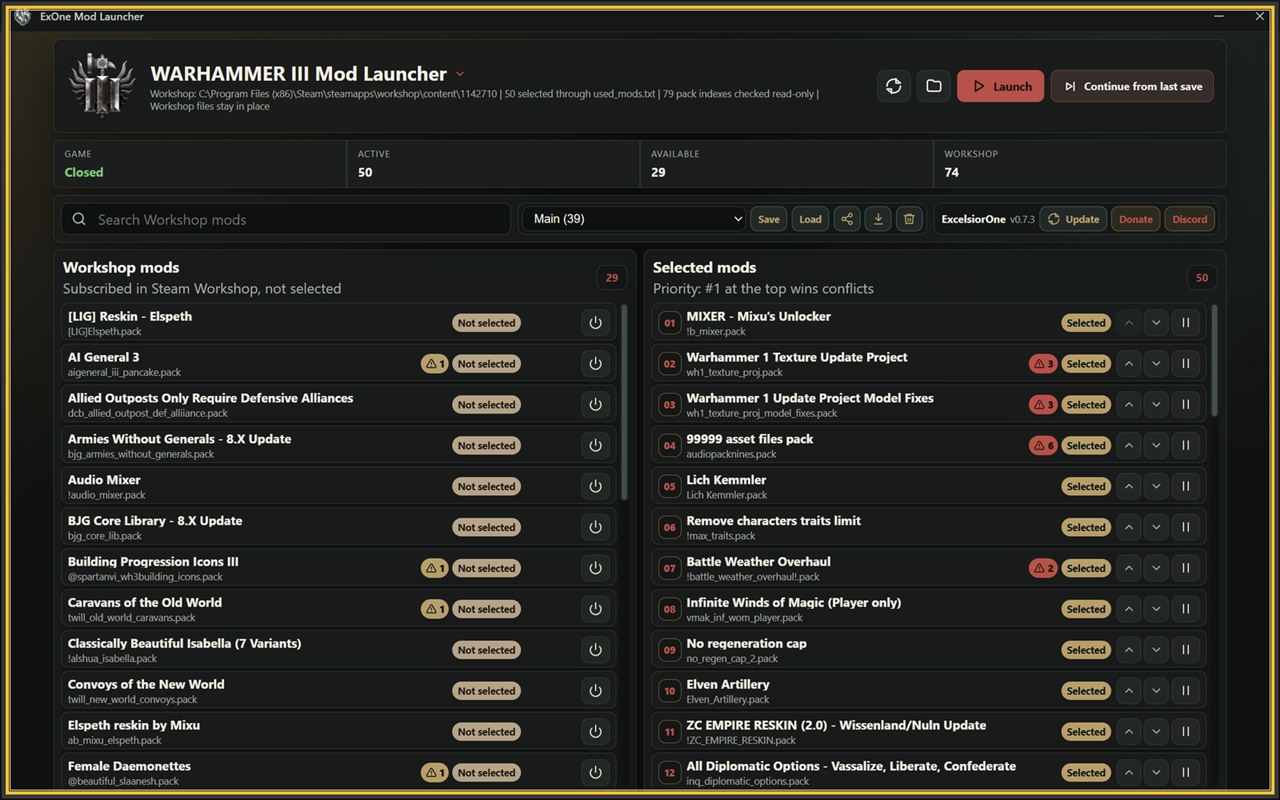Enable [LIG] Reskin - Elspeth with power icon
The image size is (1280, 800).
coord(596,323)
